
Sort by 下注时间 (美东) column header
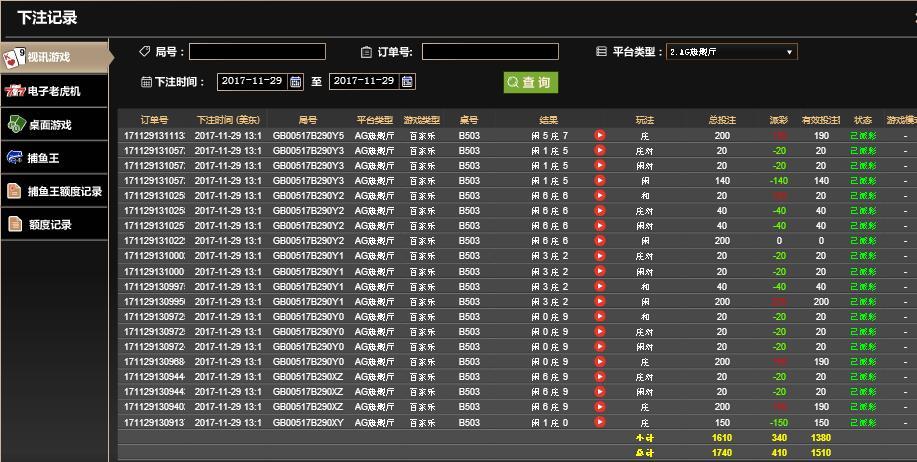228,120
